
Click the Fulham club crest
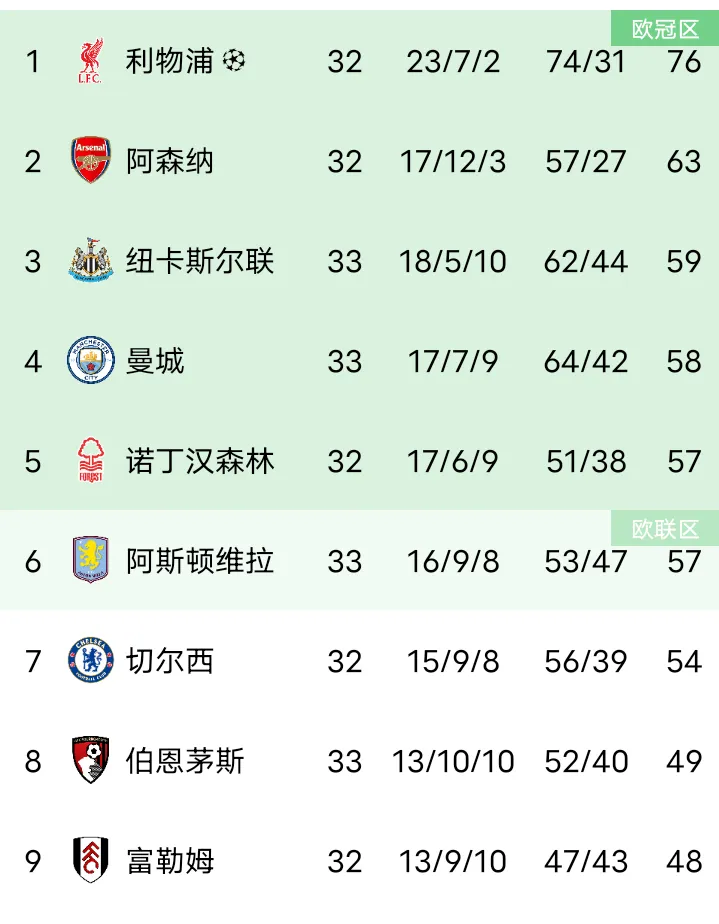coord(91,860)
